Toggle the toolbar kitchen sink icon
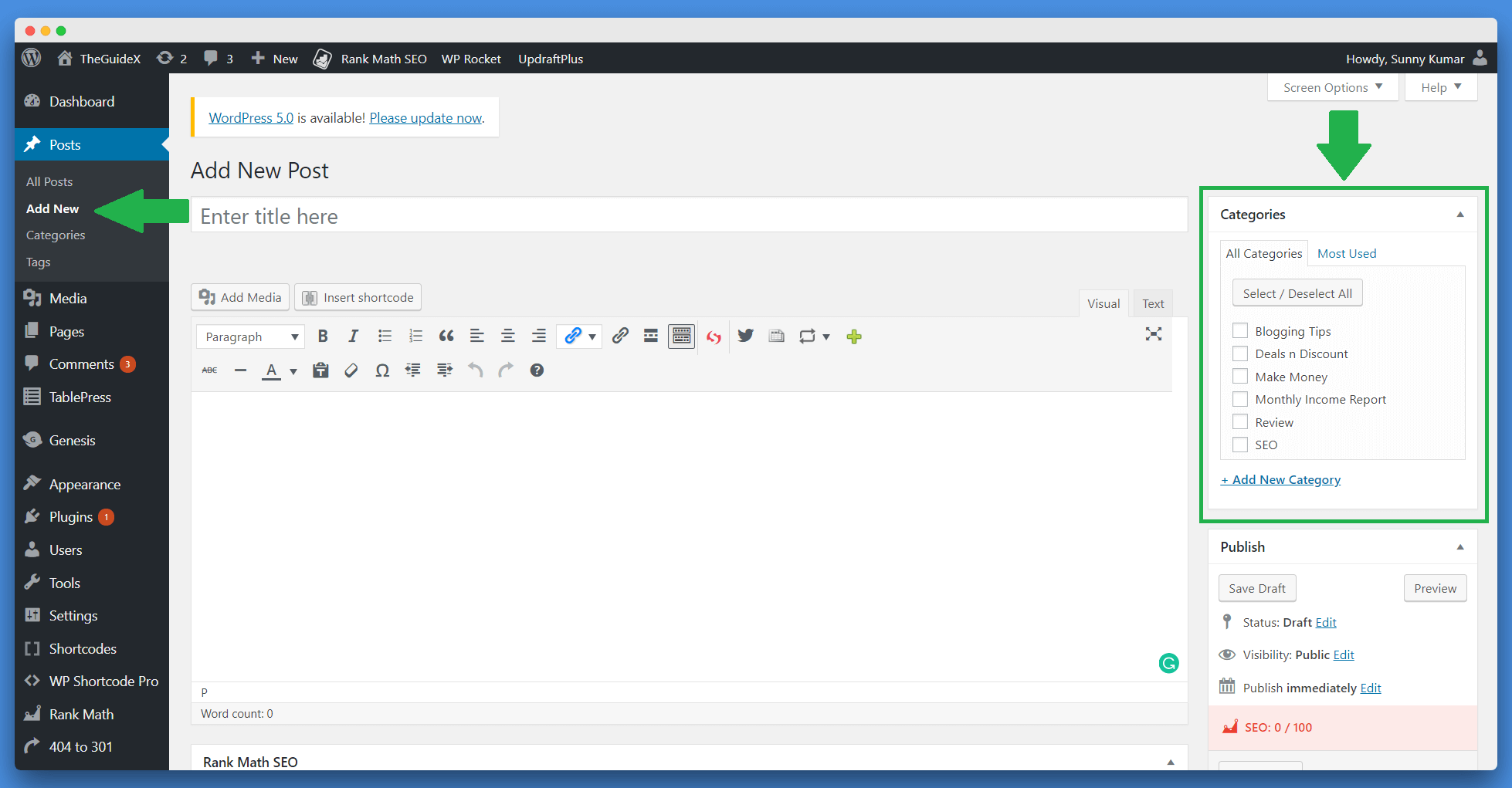1512x788 pixels. click(682, 337)
